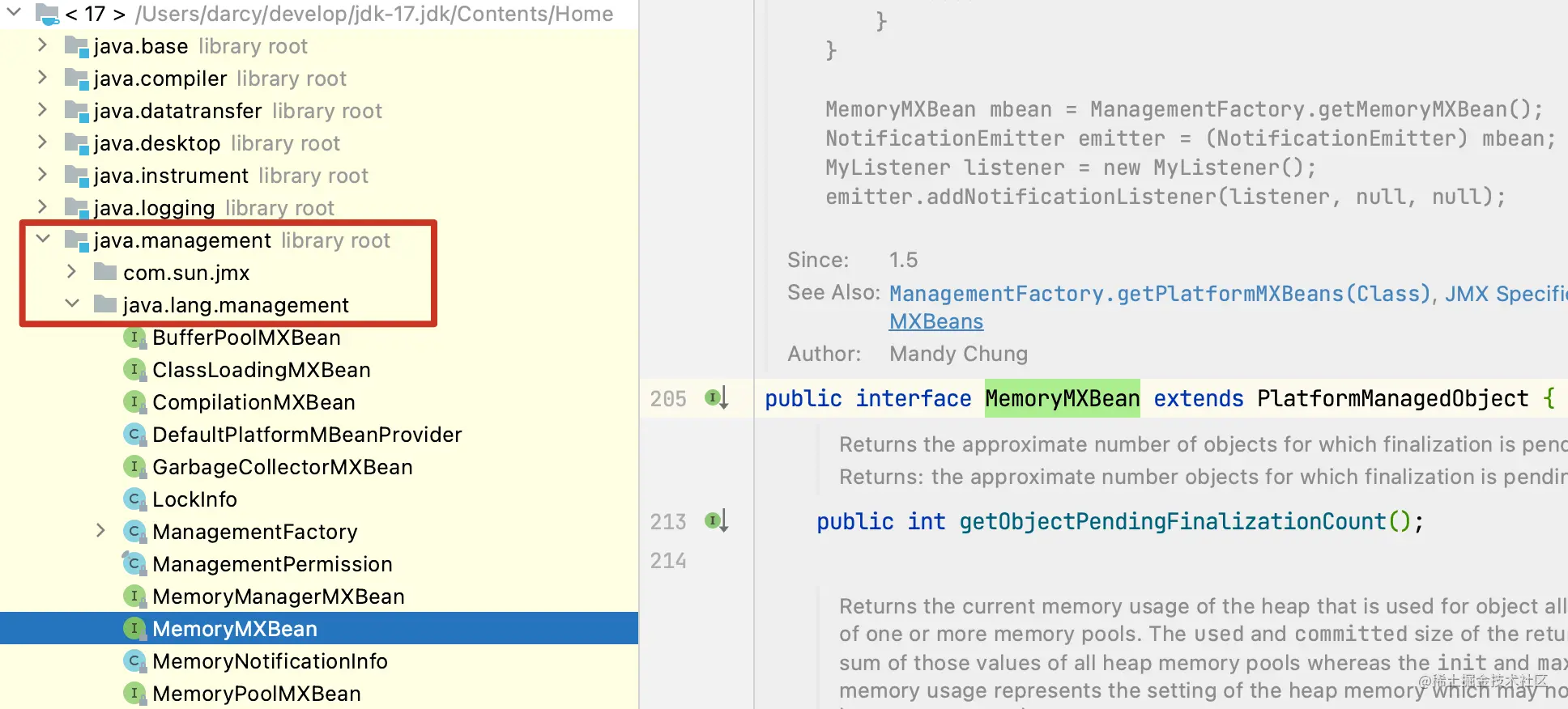This screenshot has width=1568, height=709.
Task: Click the java.management library folder icon
Action: click(x=76, y=240)
